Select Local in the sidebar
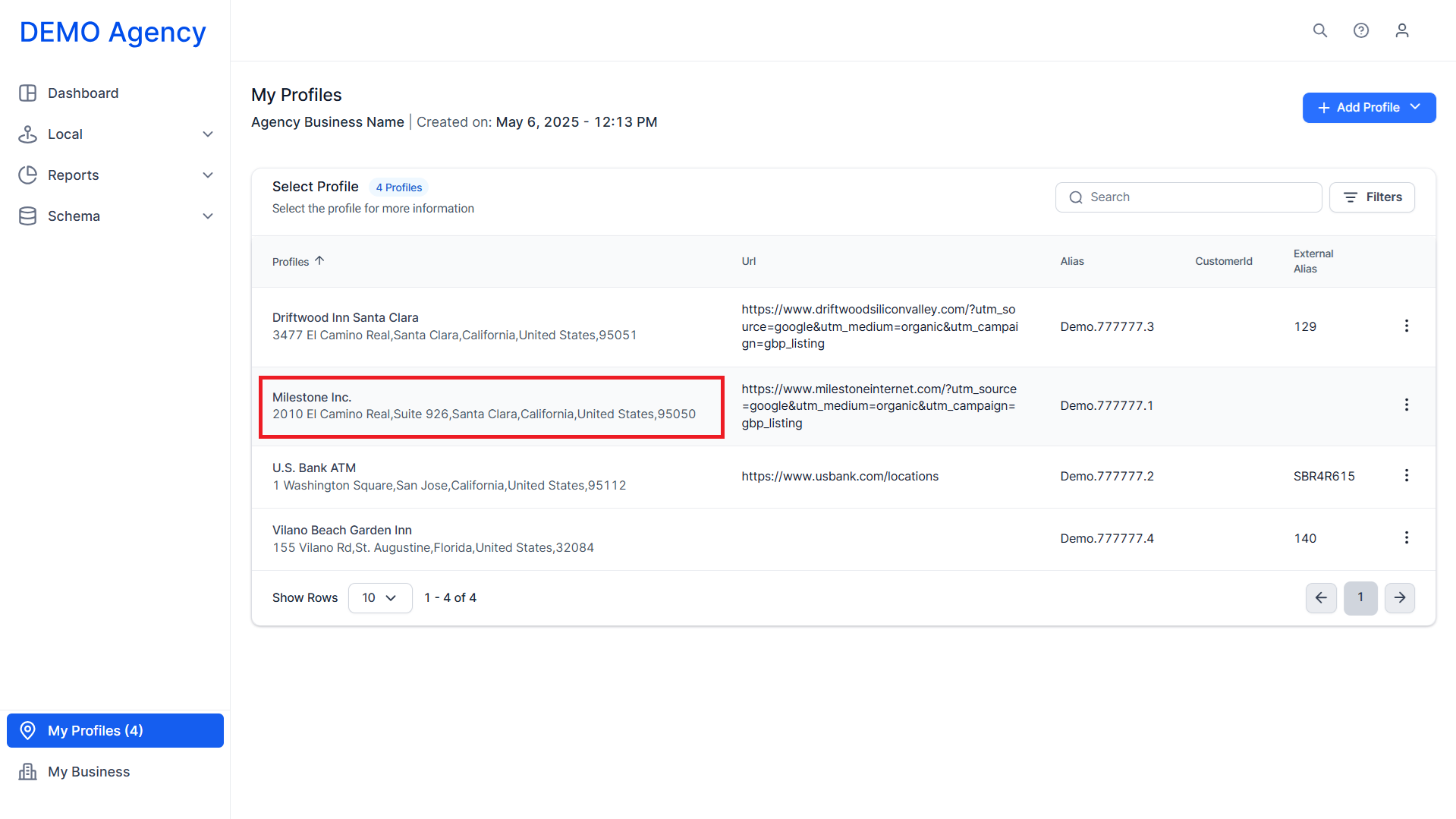 [115, 134]
